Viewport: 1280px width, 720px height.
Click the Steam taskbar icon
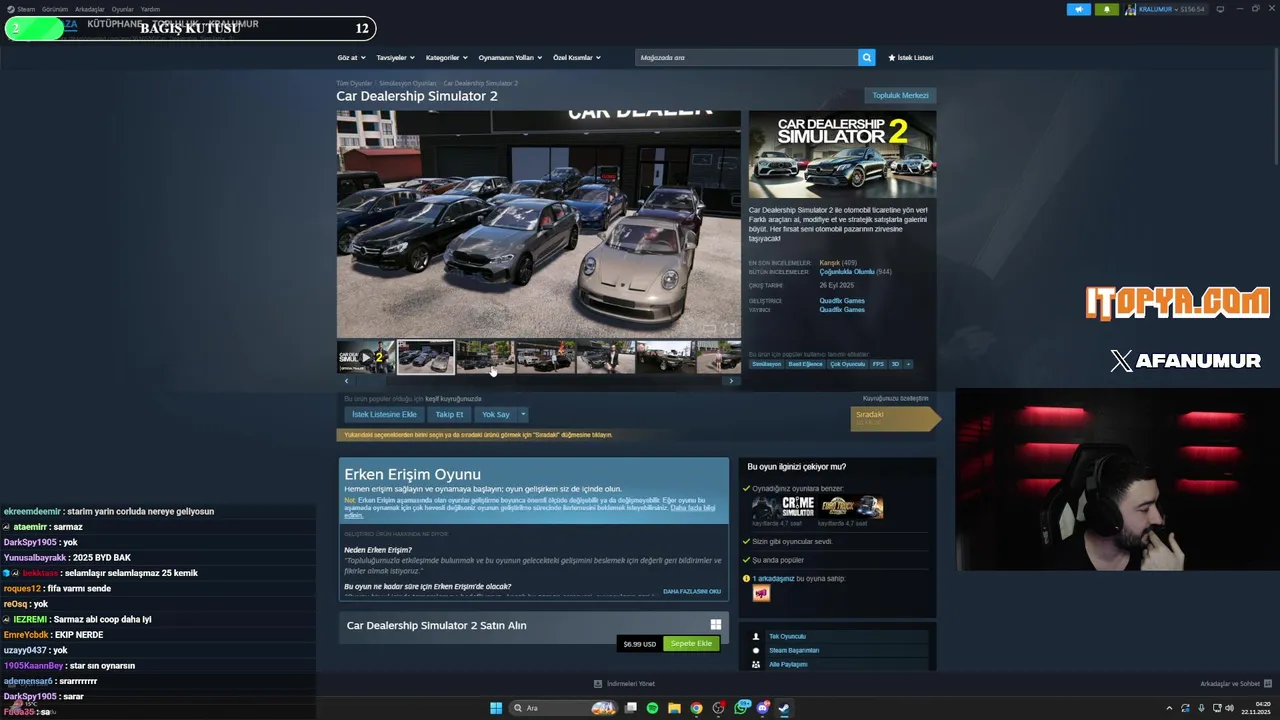point(784,708)
